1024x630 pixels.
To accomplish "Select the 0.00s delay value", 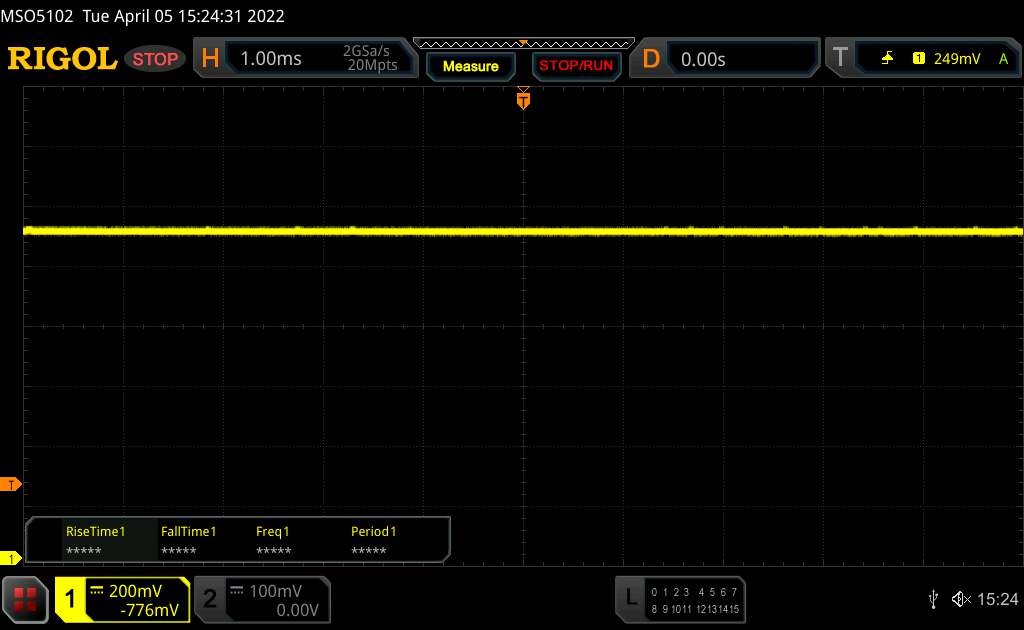I will 703,59.
